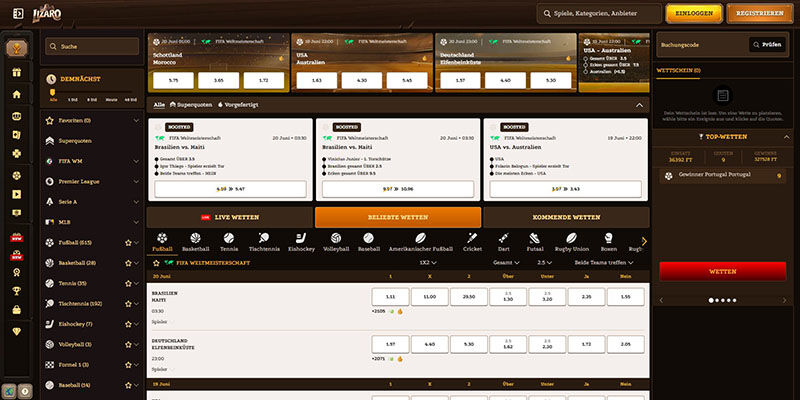Open the help question mark icon

pyautogui.click(x=25, y=391)
